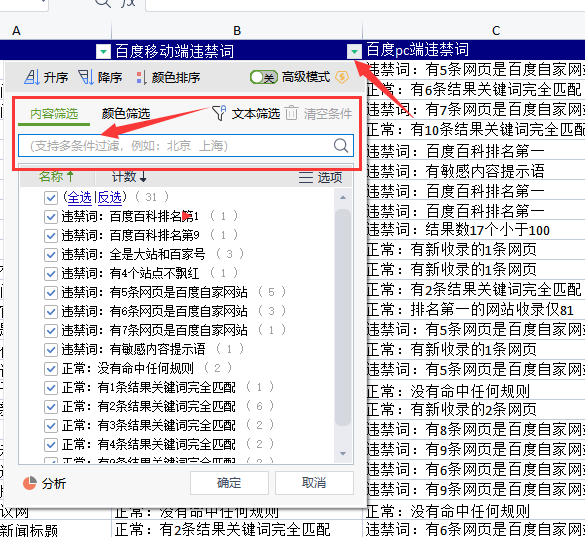The height and width of the screenshot is (537, 585).
Task: Click the search magnifier in filter box
Action: (x=341, y=145)
